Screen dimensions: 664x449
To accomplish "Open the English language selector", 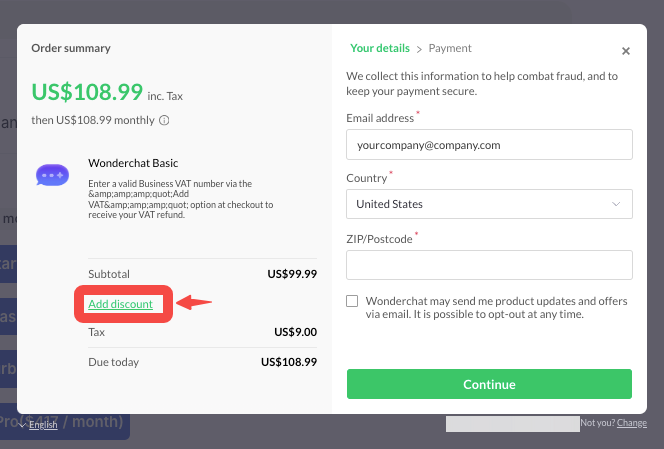I will tap(42, 424).
